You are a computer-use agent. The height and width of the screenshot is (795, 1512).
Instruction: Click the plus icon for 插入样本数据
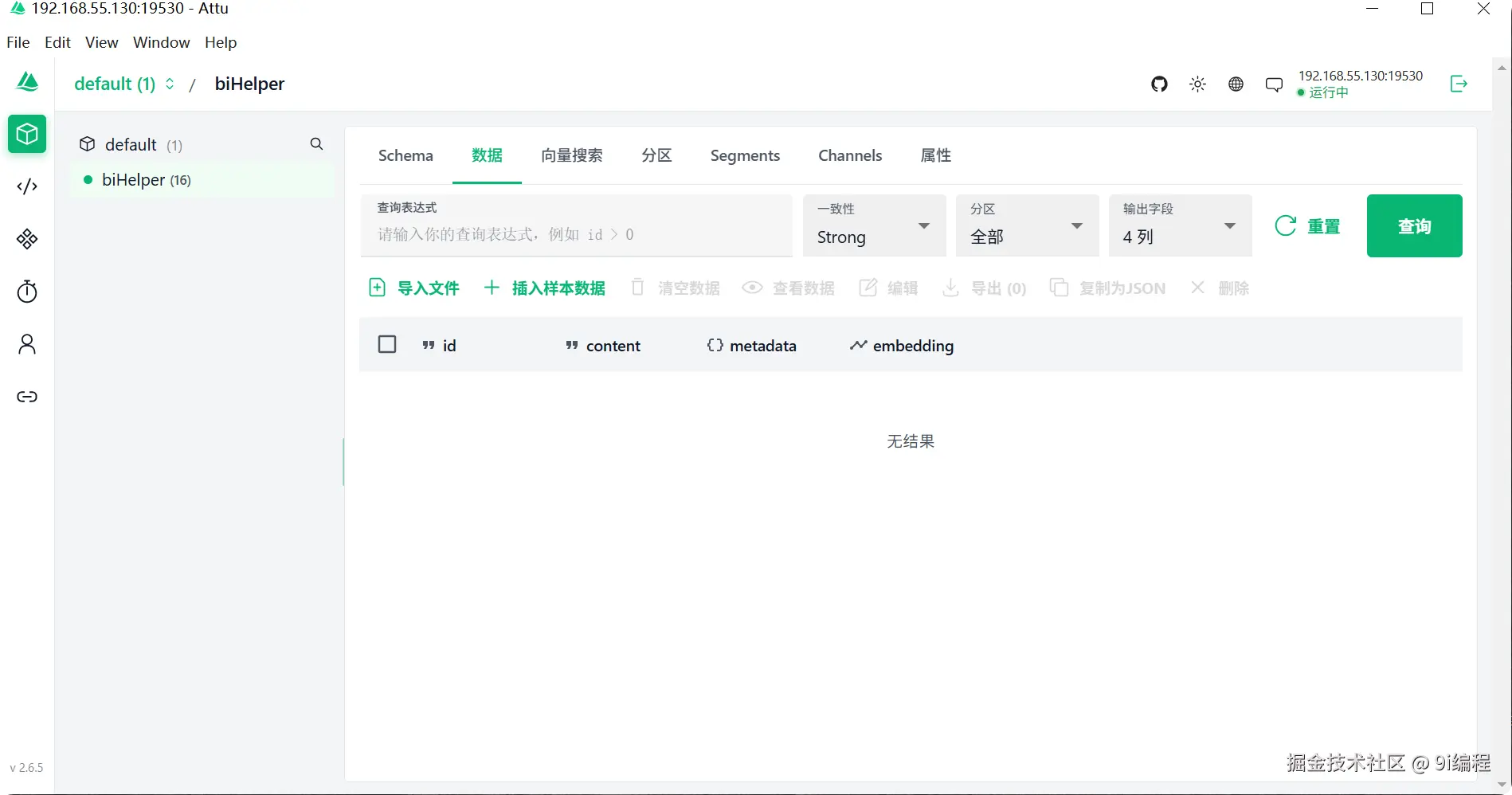point(492,288)
